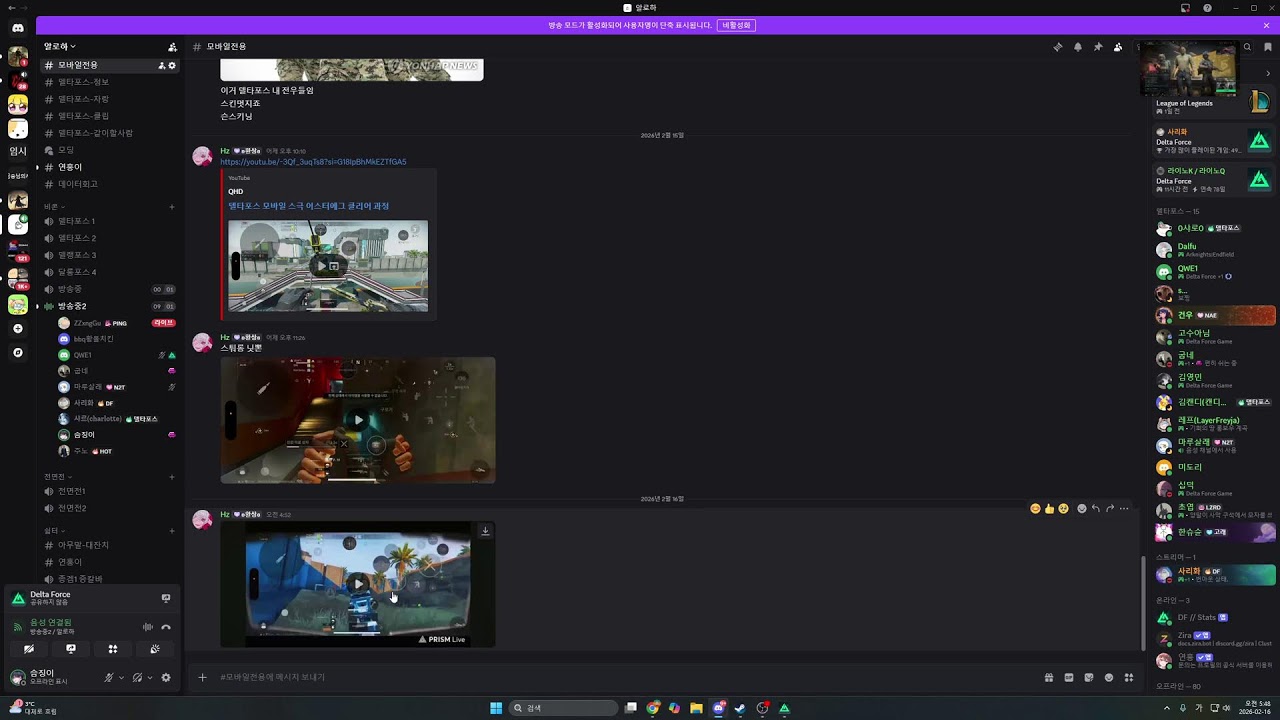Open Chrome from the Windows taskbar
Viewport: 1280px width, 720px height.
tap(653, 708)
